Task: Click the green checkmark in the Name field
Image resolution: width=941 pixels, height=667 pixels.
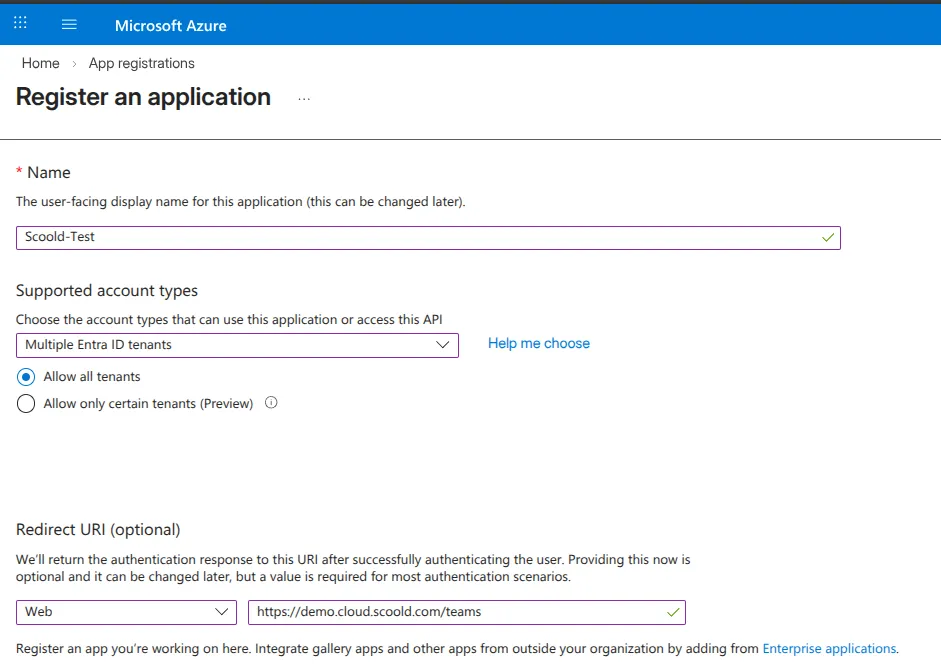Action: coord(827,237)
